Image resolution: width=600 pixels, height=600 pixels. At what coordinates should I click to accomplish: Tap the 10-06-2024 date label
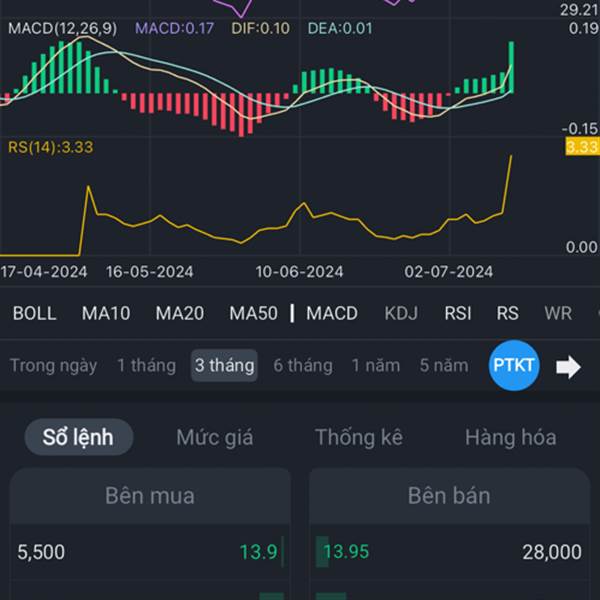(299, 272)
